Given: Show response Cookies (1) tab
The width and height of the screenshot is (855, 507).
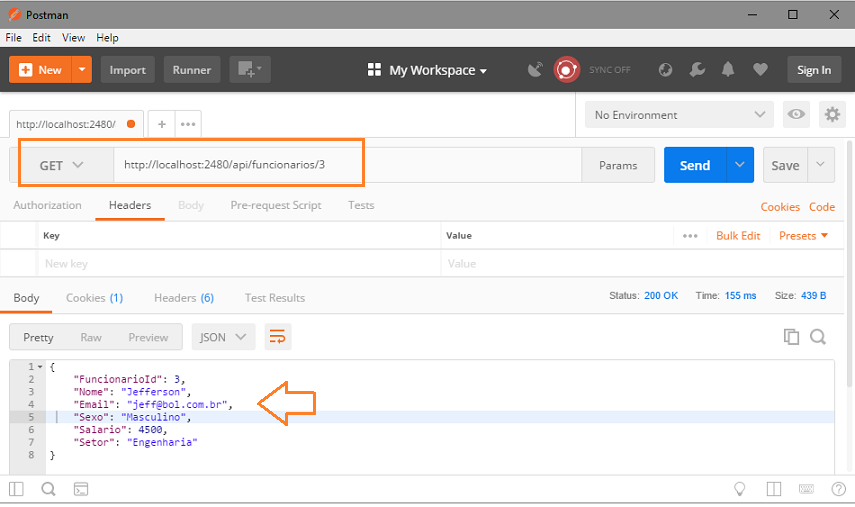Looking at the screenshot, I should point(94,298).
